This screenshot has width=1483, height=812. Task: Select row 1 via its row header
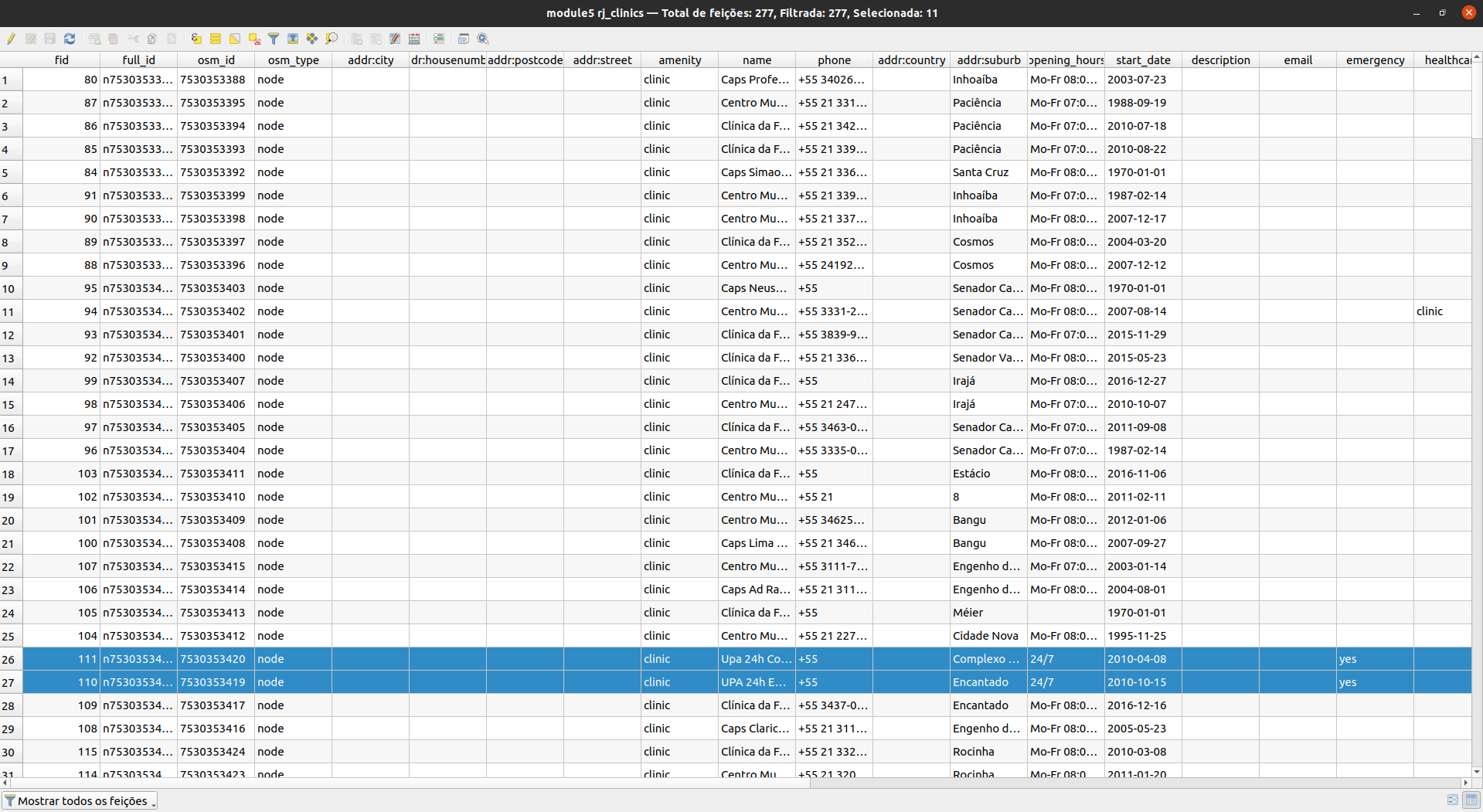(x=11, y=80)
